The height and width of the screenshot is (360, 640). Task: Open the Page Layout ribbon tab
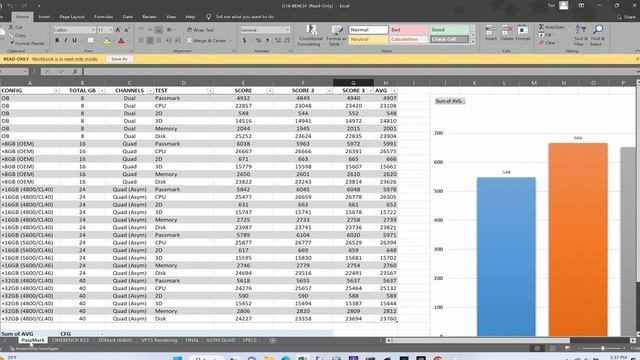click(x=72, y=17)
